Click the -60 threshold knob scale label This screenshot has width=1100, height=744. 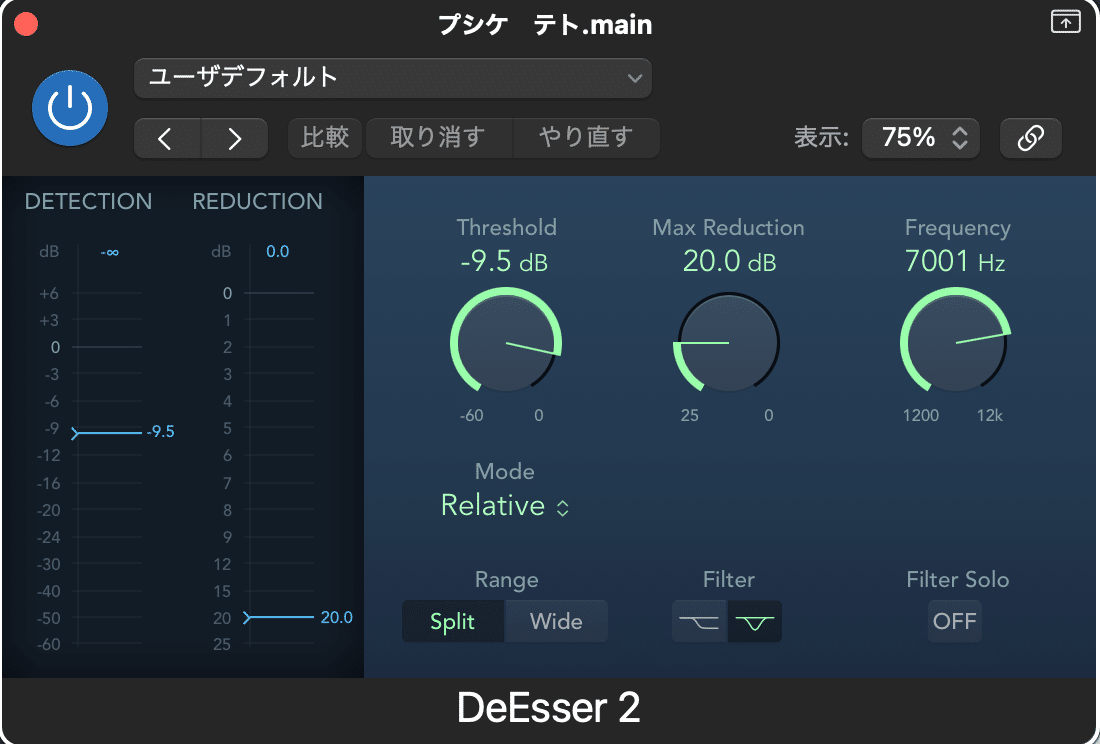click(x=471, y=415)
